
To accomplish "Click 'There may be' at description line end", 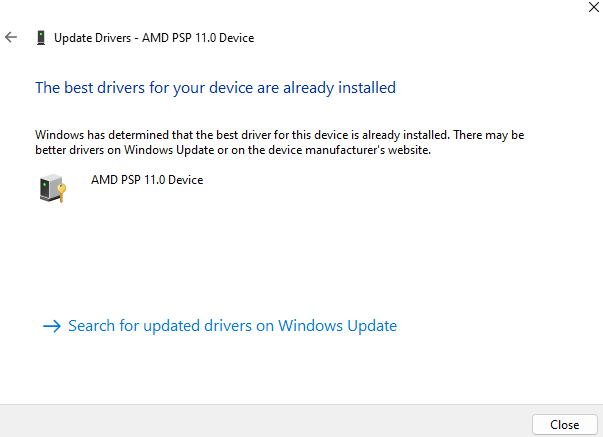I will click(489, 135).
